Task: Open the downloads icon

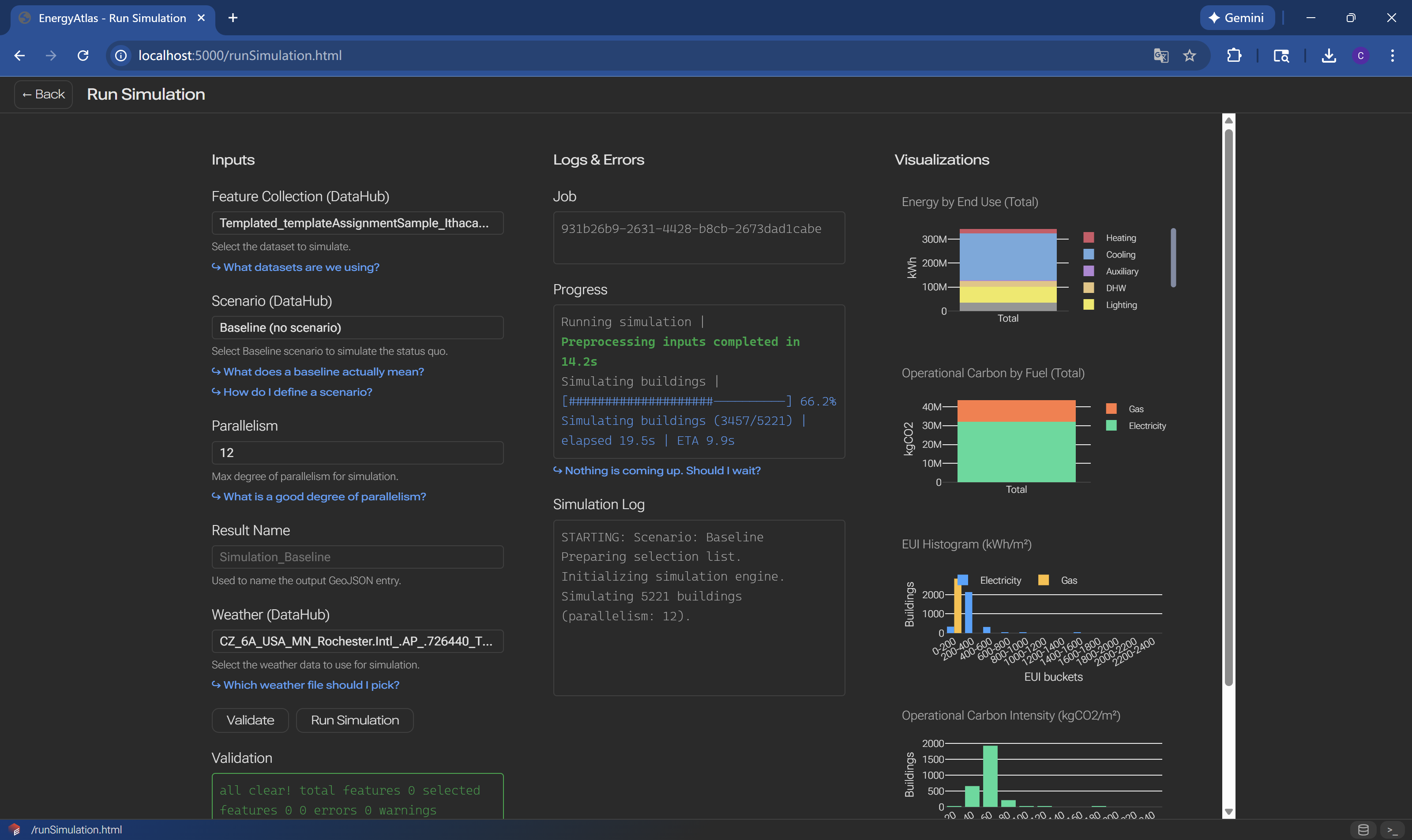Action: [x=1328, y=56]
